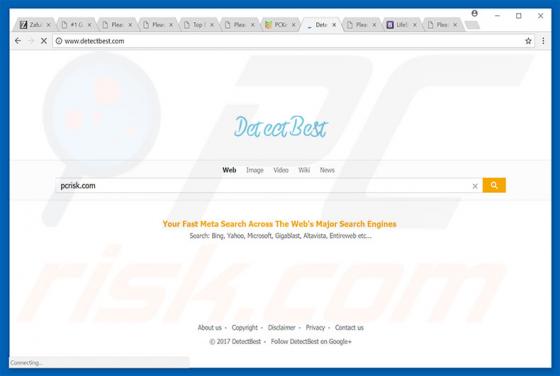Close the PCk tab

click(294, 25)
